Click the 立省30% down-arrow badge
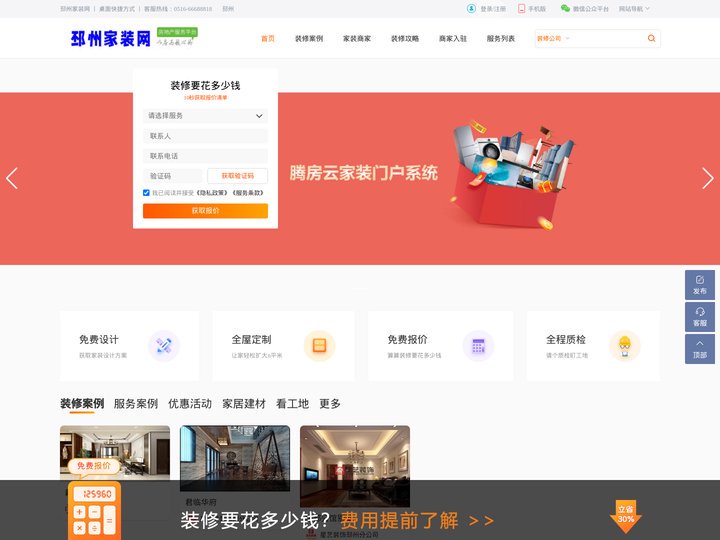The width and height of the screenshot is (720, 540). (625, 516)
